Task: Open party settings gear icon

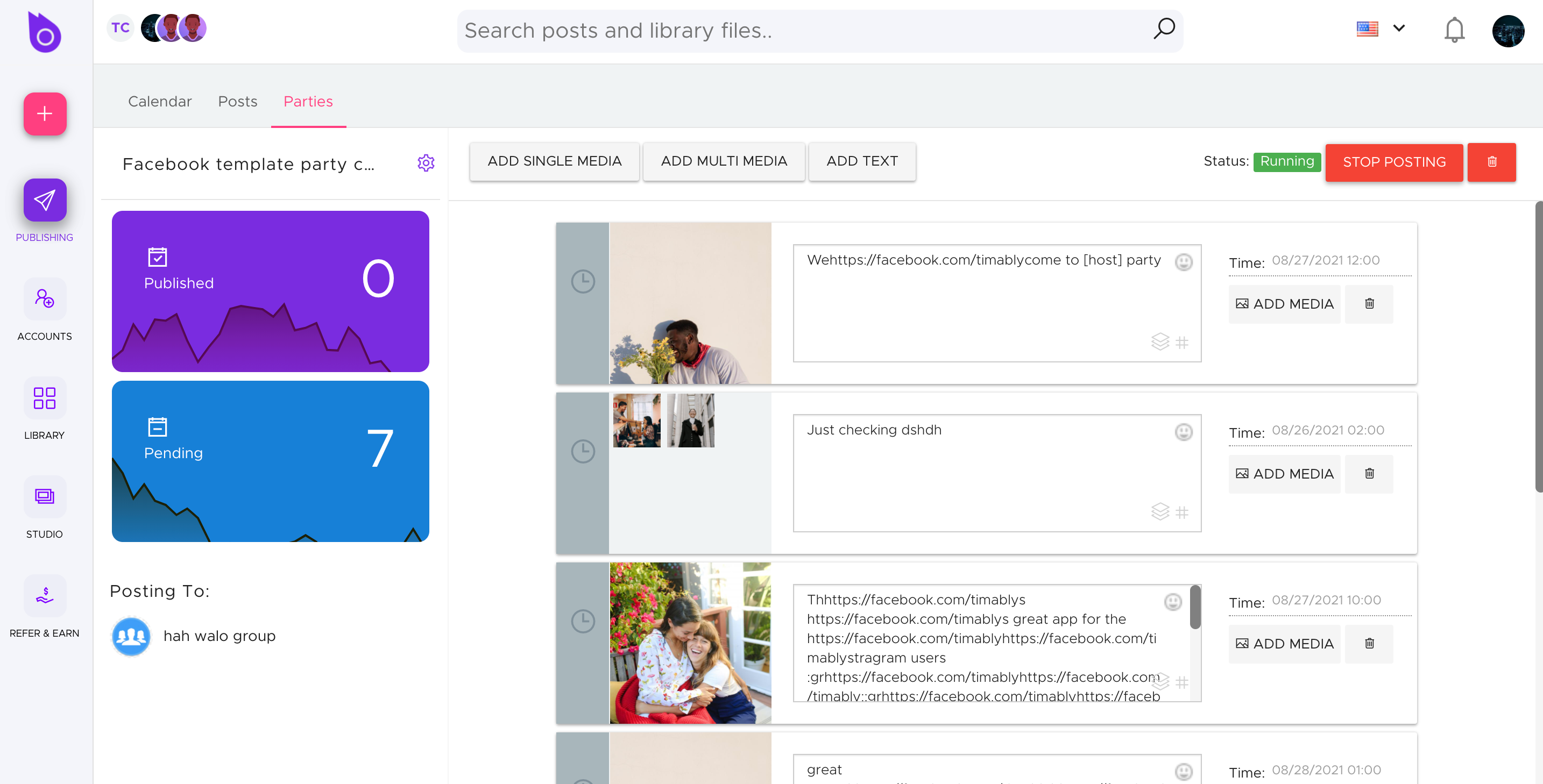Action: click(x=426, y=163)
